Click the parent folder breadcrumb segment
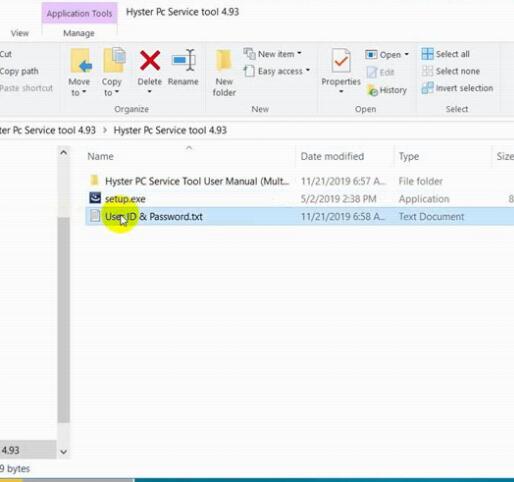The height and width of the screenshot is (482, 514). pyautogui.click(x=48, y=130)
